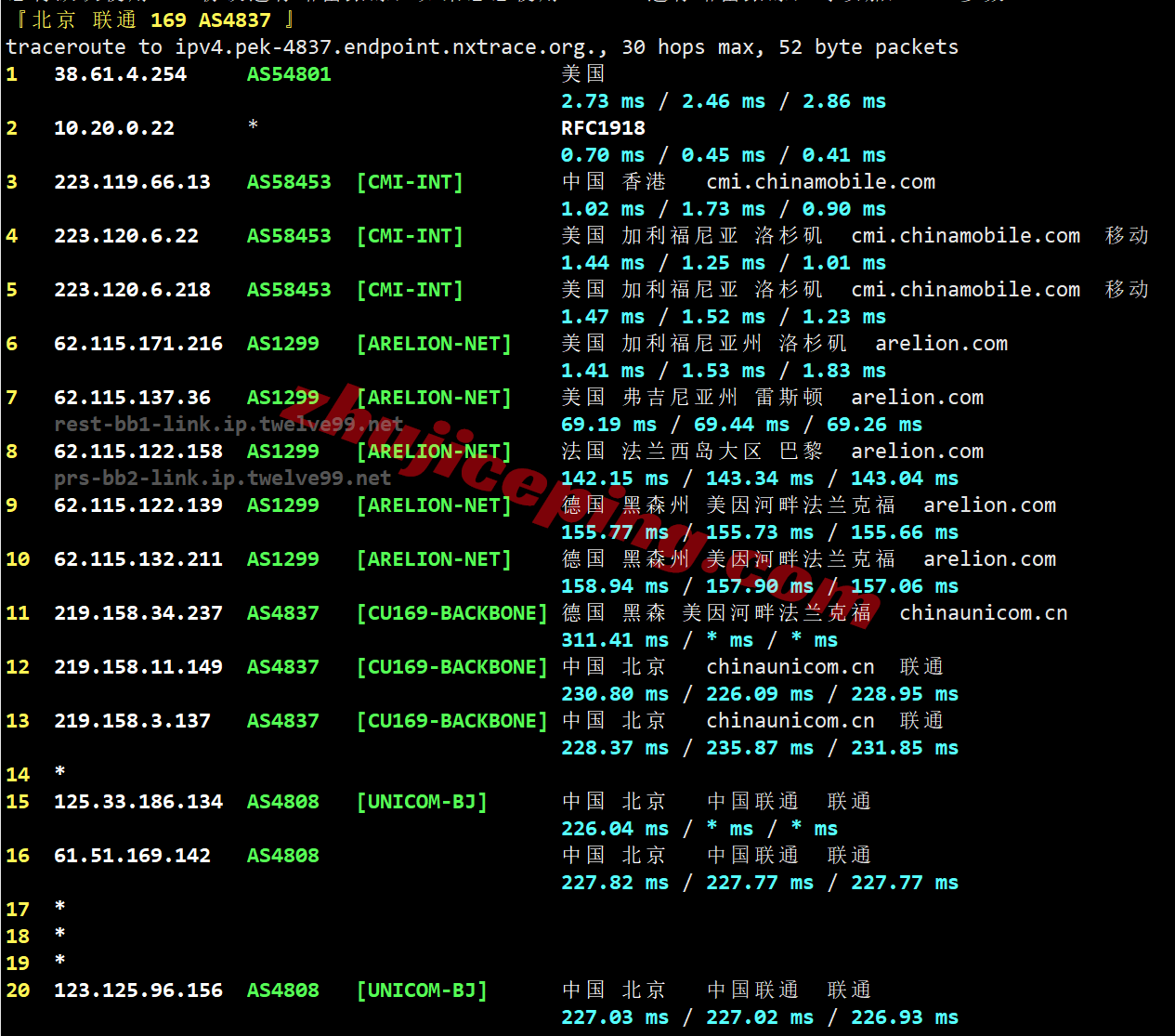Select latency 142.15 ms on hop 8
Viewport: 1175px width, 1036px height.
[x=615, y=479]
